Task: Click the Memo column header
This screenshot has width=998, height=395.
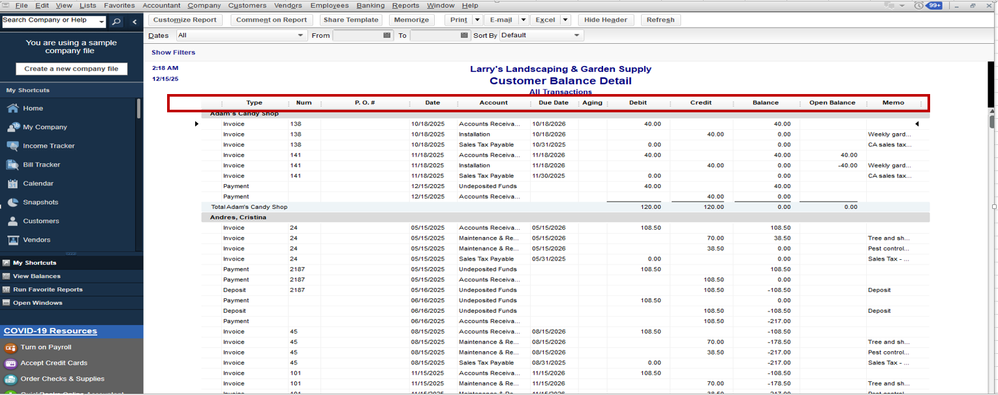Action: click(893, 102)
